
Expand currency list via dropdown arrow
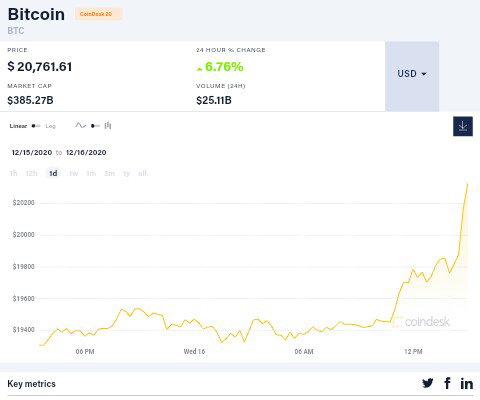(x=424, y=74)
